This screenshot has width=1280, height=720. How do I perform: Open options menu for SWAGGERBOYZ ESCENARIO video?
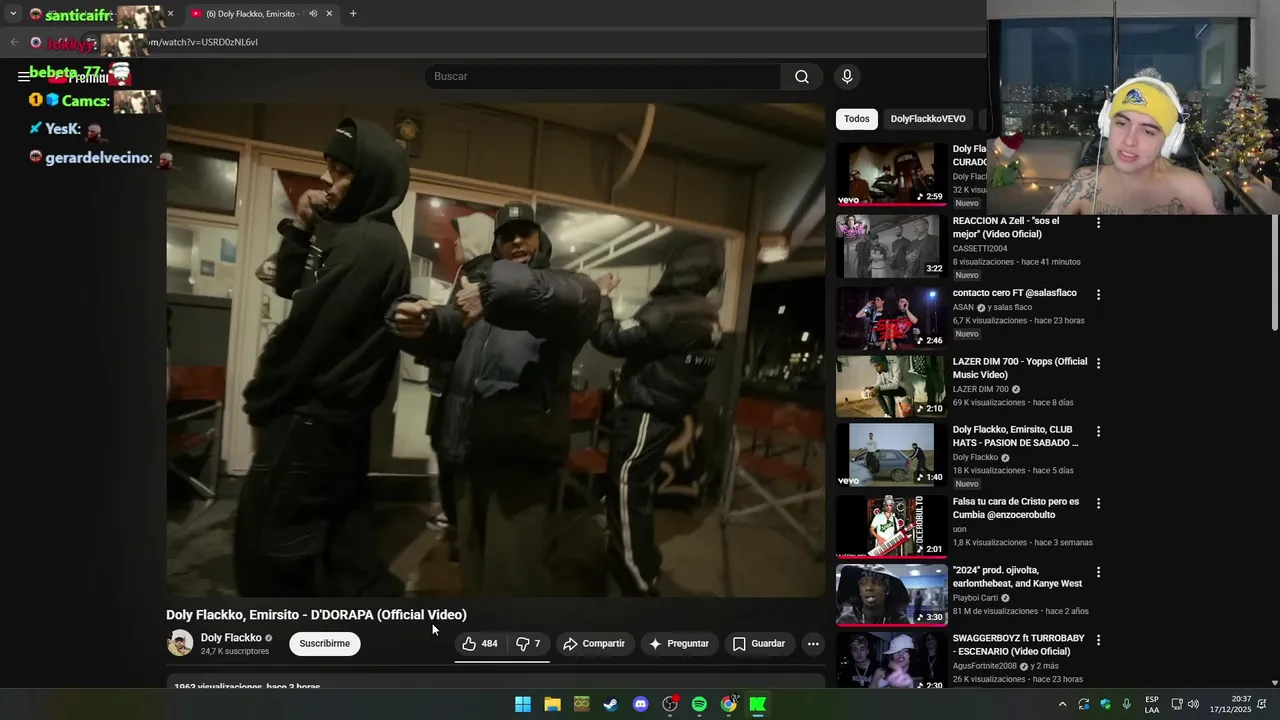[1098, 640]
